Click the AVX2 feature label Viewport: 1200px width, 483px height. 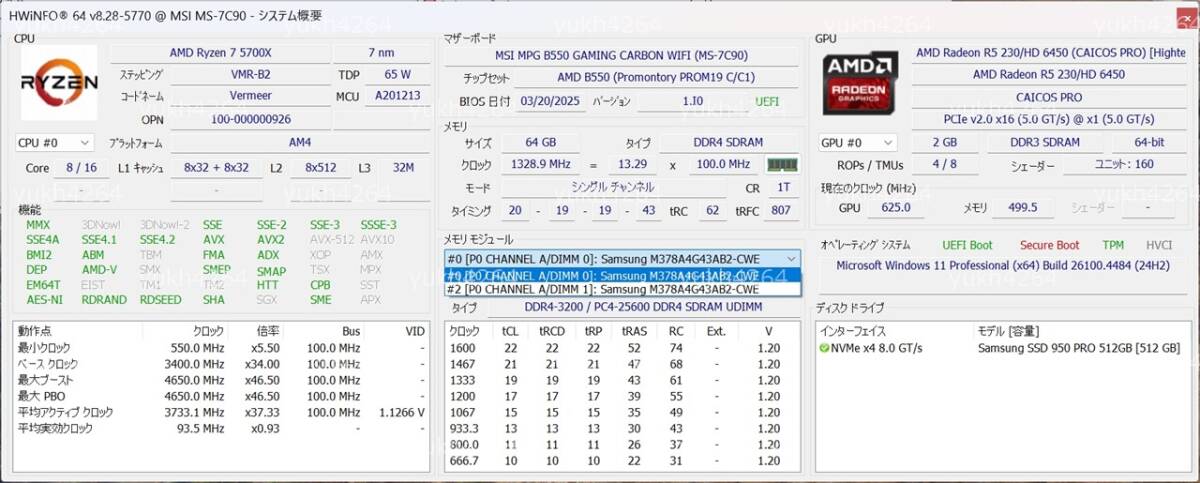271,240
